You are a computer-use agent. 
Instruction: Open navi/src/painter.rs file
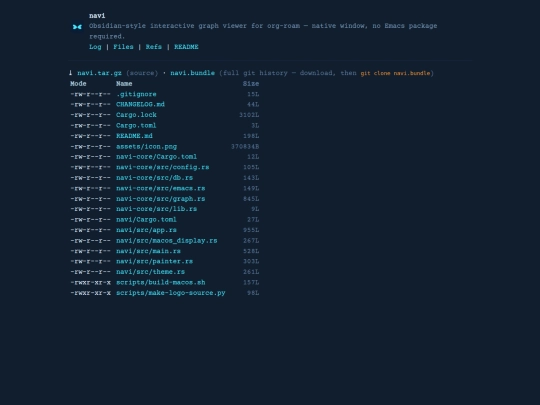(x=154, y=261)
